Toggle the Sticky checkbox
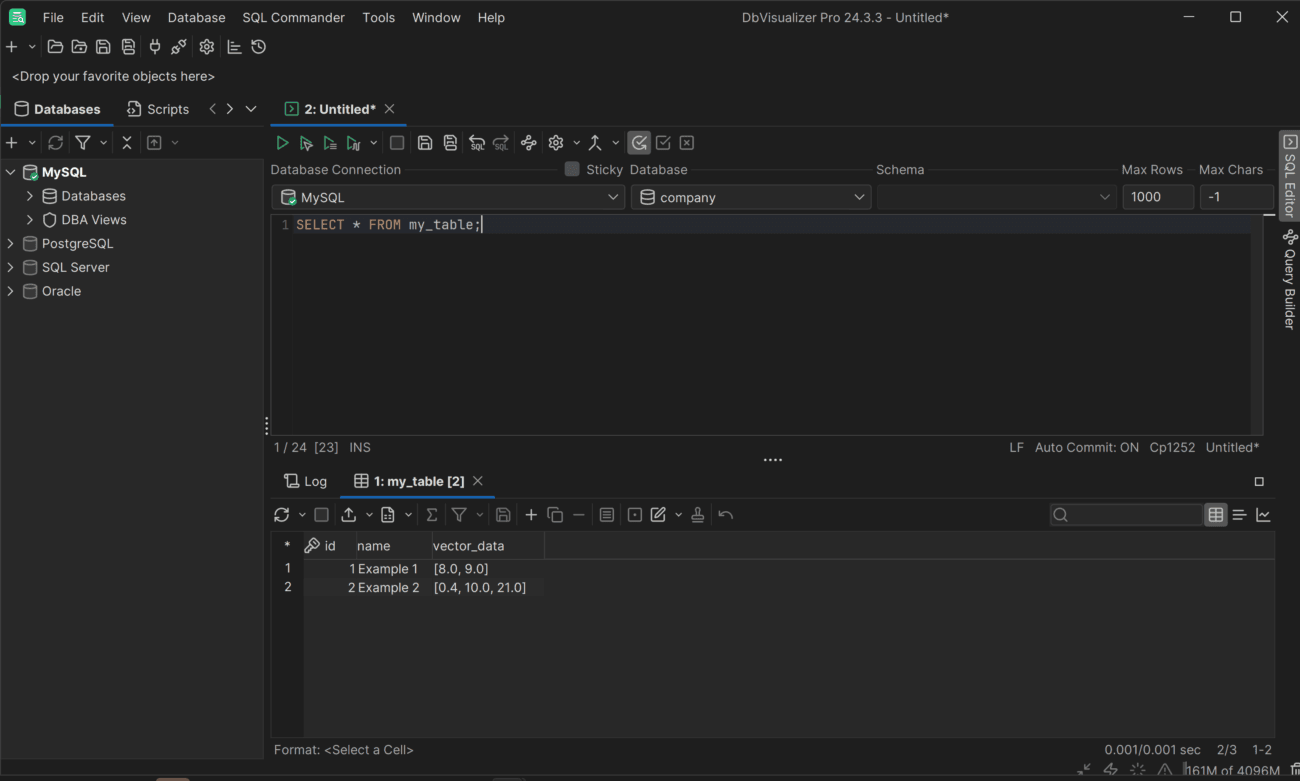The height and width of the screenshot is (781, 1300). pyautogui.click(x=572, y=169)
